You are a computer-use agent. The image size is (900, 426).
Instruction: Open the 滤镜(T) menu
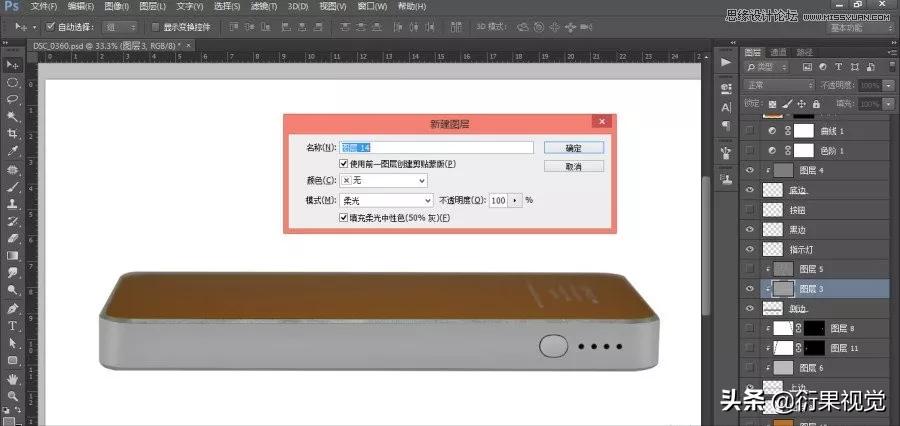click(265, 7)
